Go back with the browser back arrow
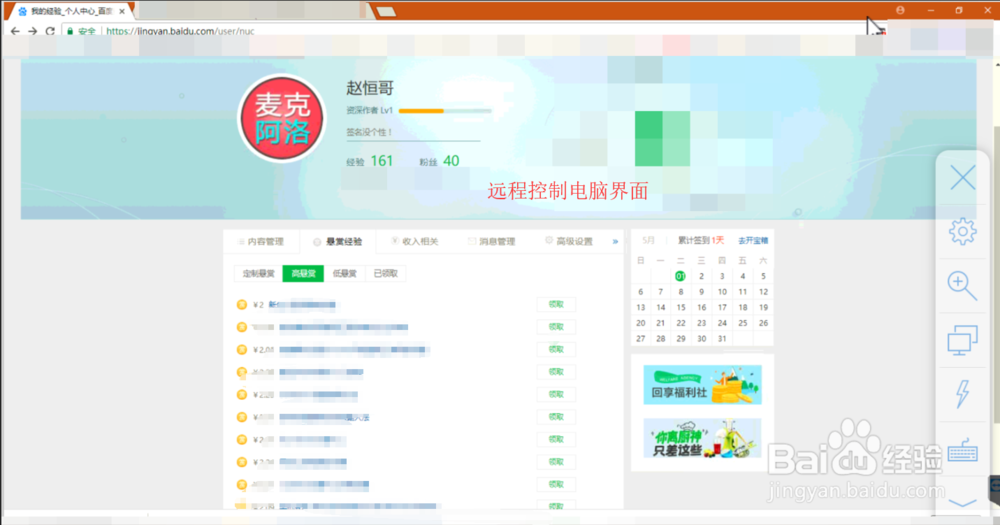The width and height of the screenshot is (1000, 525). pos(15,31)
